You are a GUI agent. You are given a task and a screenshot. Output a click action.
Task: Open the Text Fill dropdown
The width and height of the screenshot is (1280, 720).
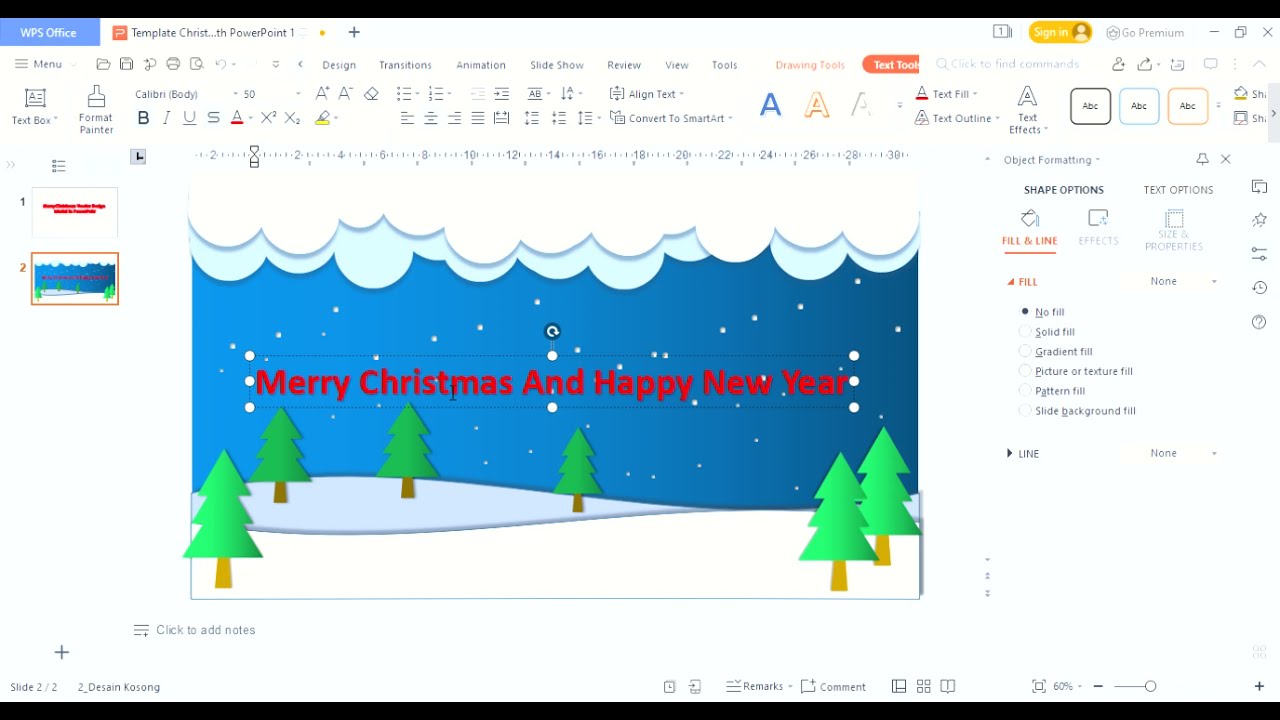pos(975,94)
